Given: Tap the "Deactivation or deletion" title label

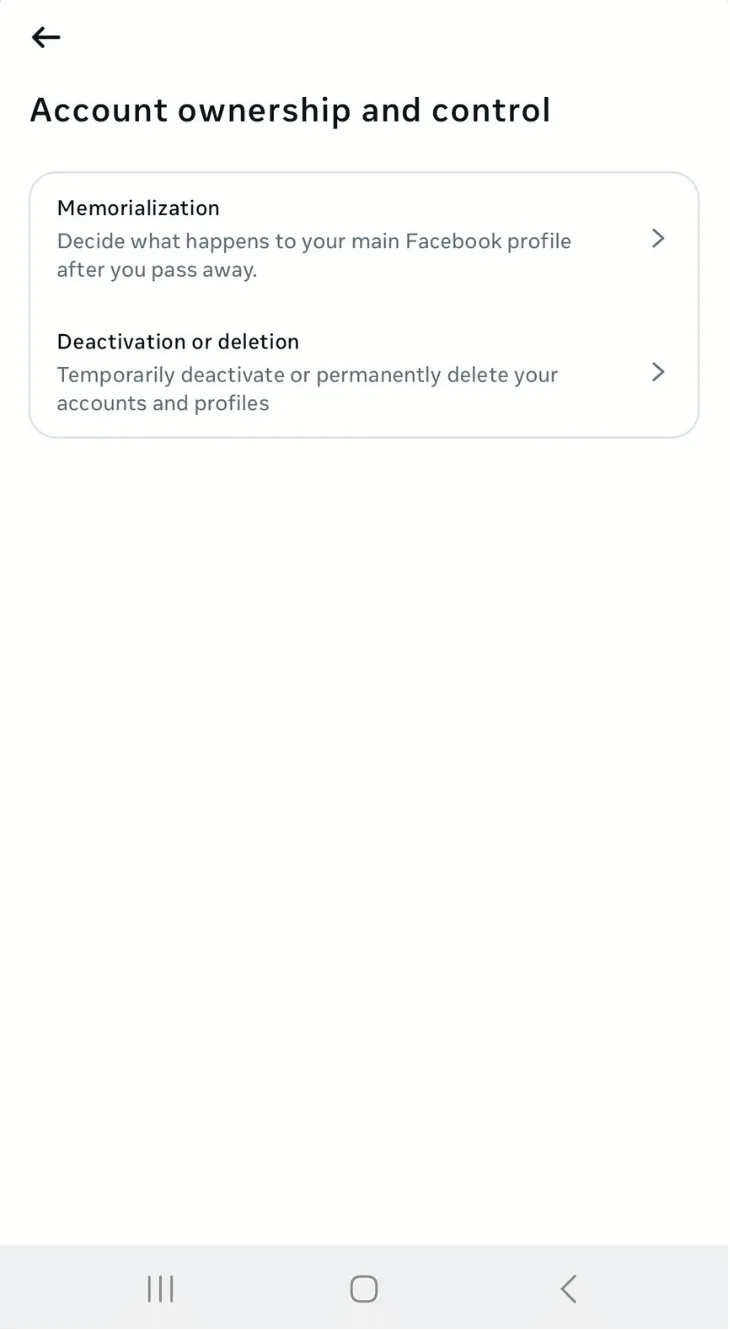Looking at the screenshot, I should [178, 342].
